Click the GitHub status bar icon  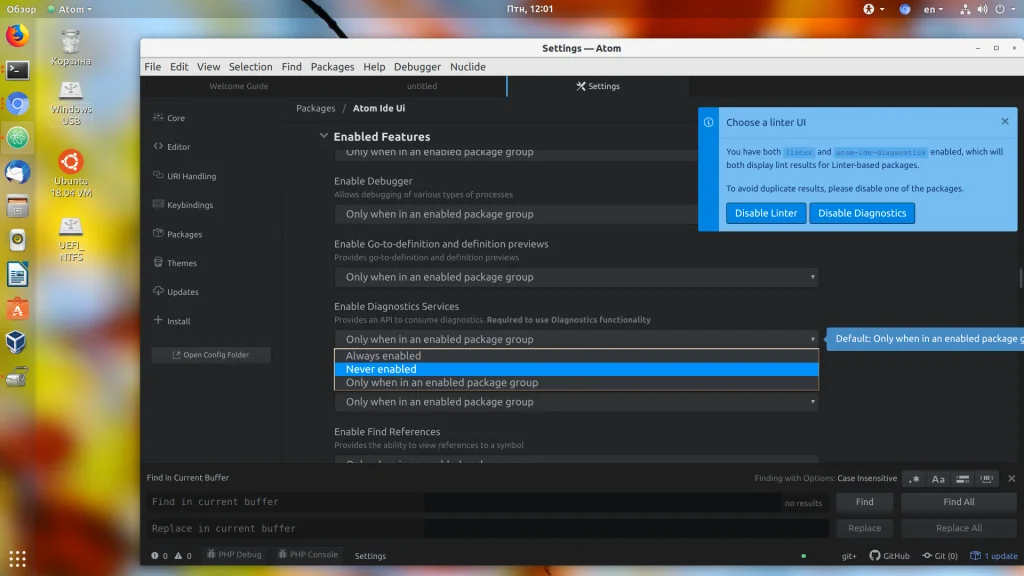pyautogui.click(x=889, y=556)
